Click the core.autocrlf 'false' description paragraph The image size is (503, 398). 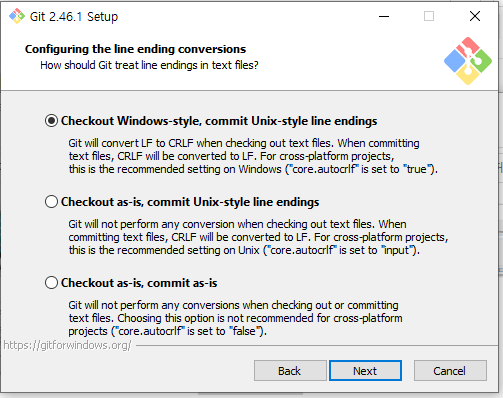pos(235,318)
